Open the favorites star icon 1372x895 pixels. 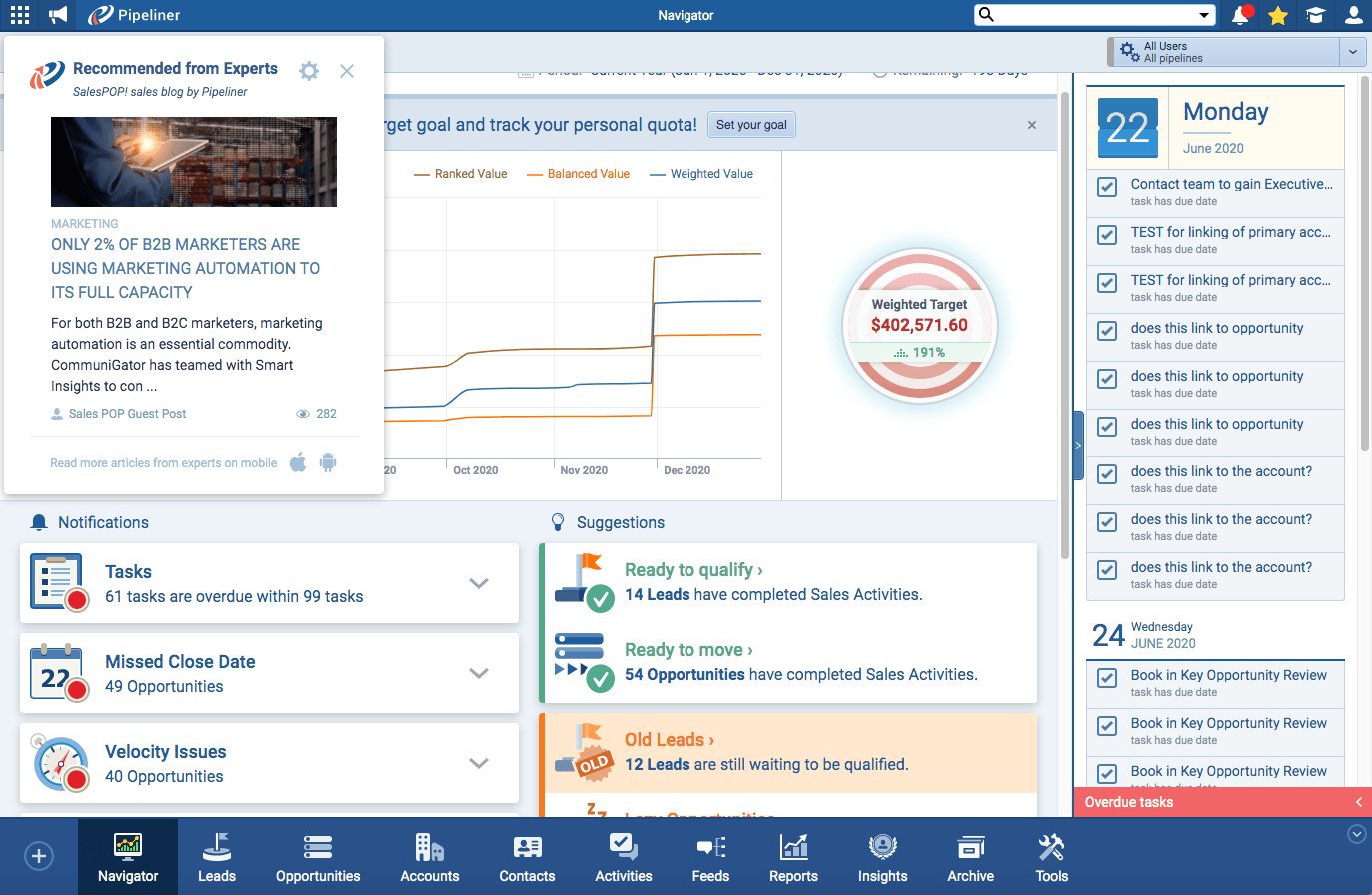pos(1278,15)
